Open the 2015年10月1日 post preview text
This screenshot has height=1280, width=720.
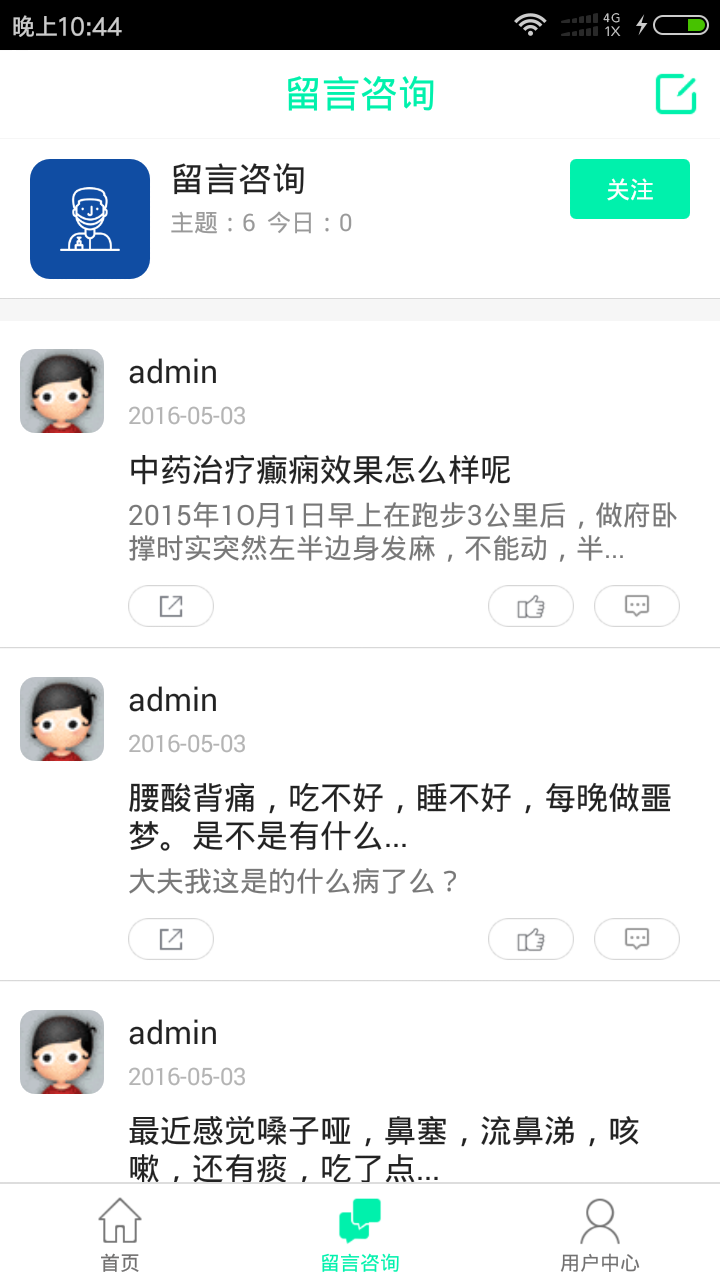tap(403, 532)
